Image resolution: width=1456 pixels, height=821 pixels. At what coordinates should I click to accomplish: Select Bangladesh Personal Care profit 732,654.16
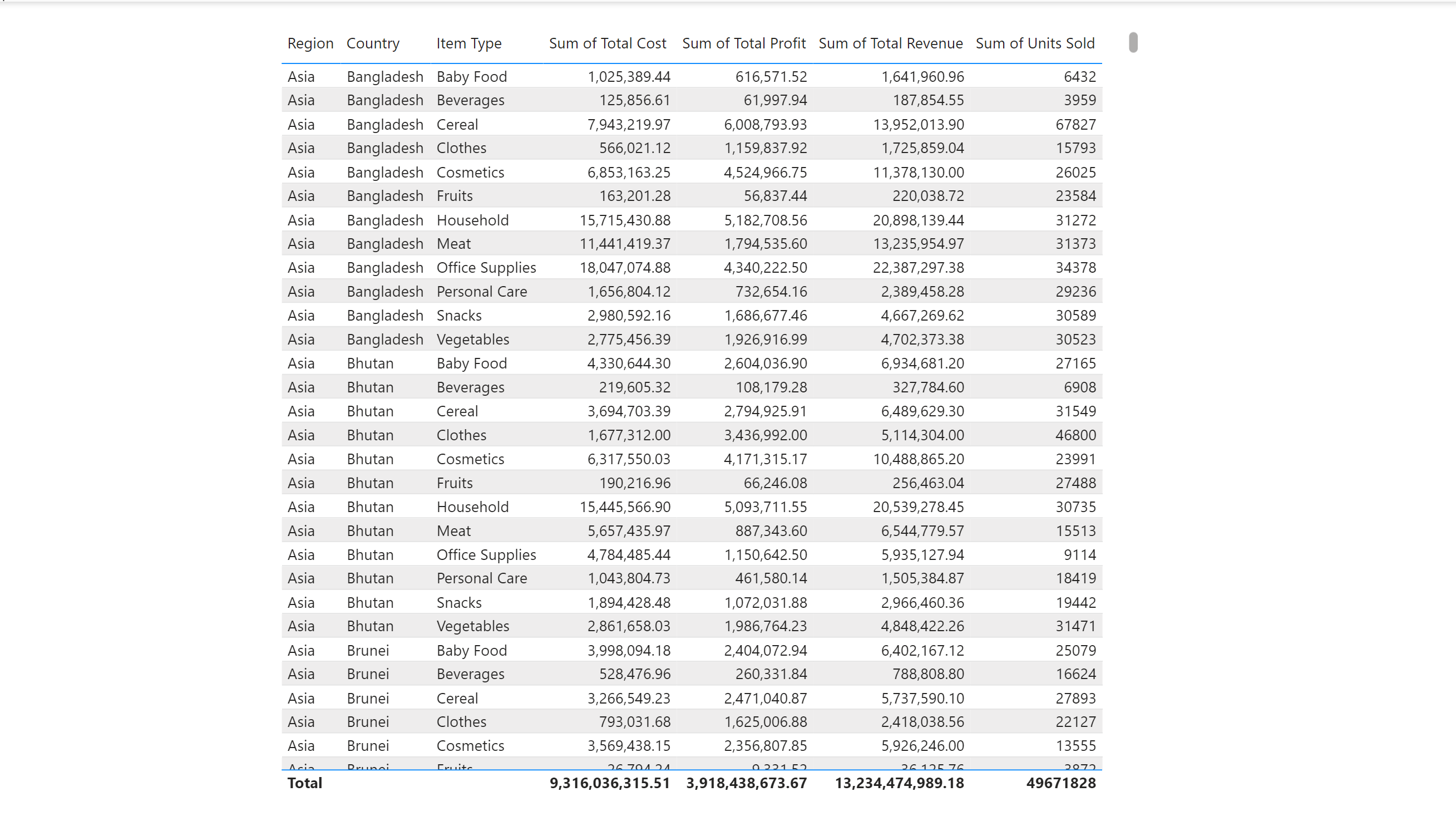771,292
